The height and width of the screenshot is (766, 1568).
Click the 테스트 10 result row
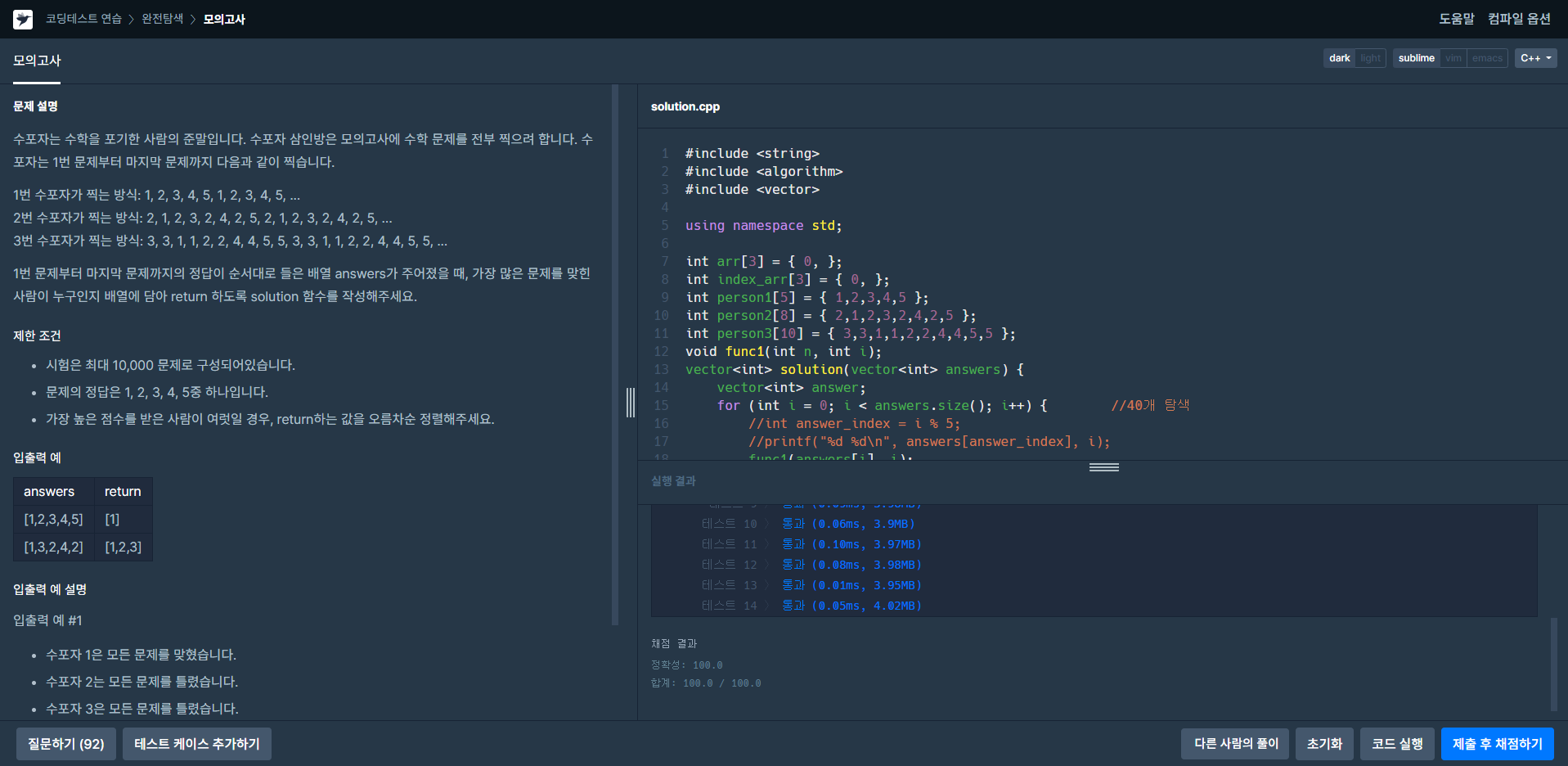808,524
